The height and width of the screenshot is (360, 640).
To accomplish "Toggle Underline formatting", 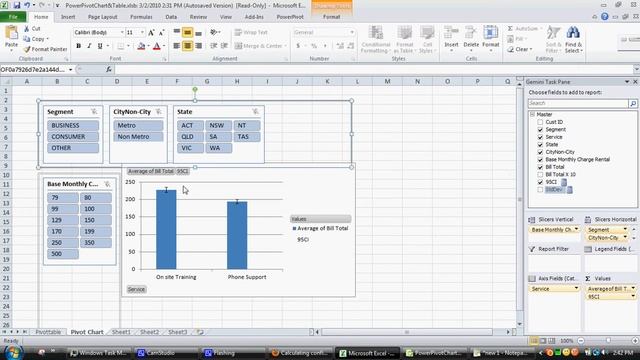I will pos(100,46).
